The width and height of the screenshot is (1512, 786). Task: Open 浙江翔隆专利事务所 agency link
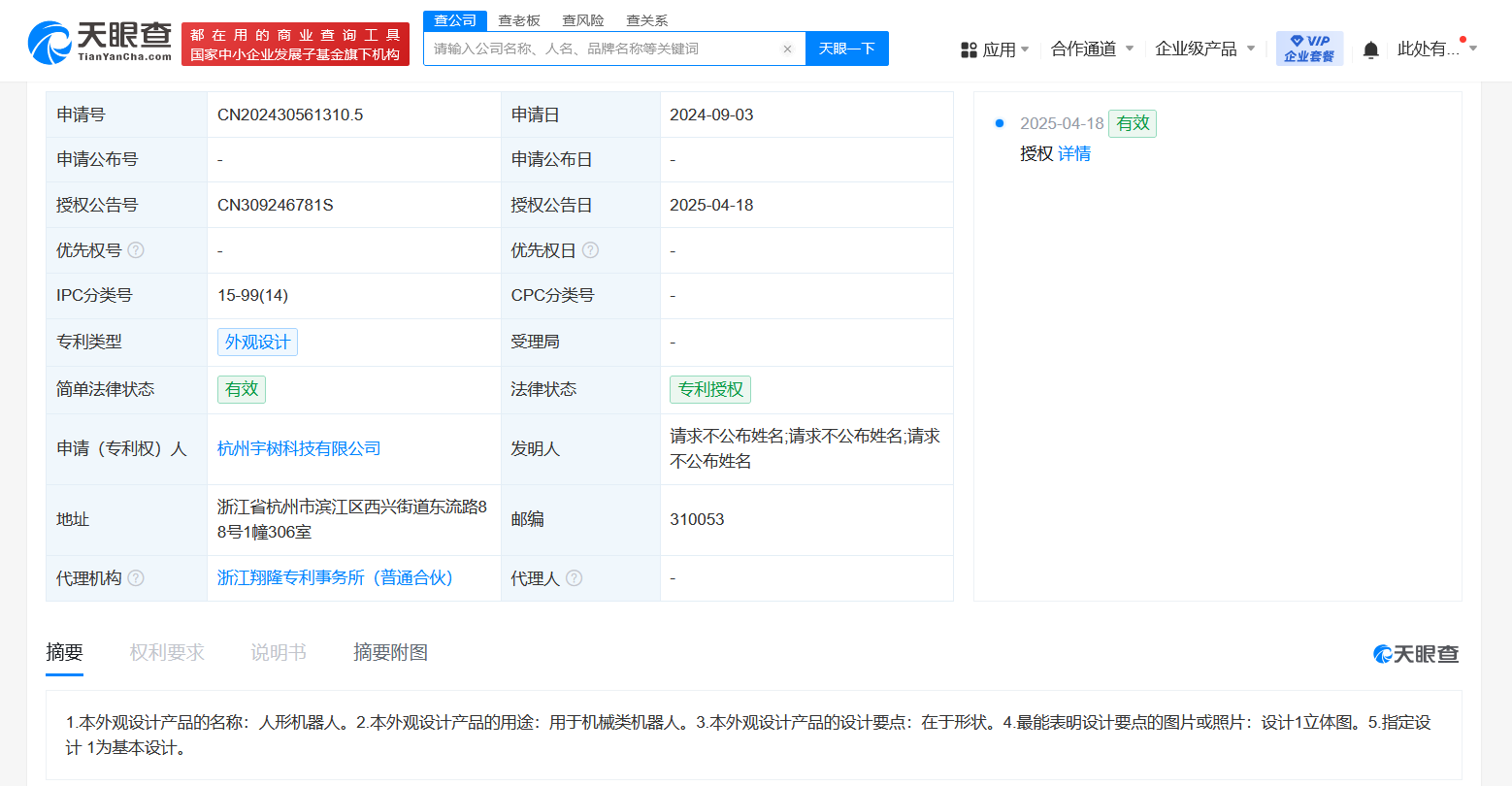coord(336,578)
